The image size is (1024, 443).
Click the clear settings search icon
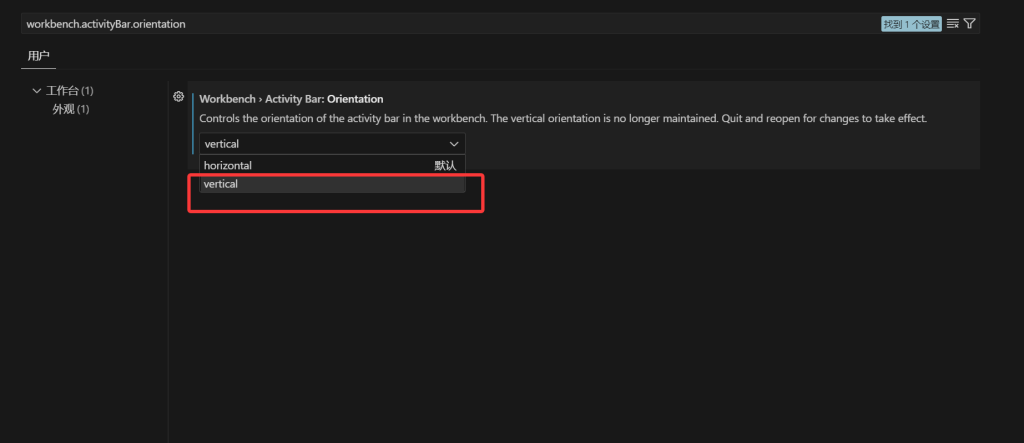953,23
